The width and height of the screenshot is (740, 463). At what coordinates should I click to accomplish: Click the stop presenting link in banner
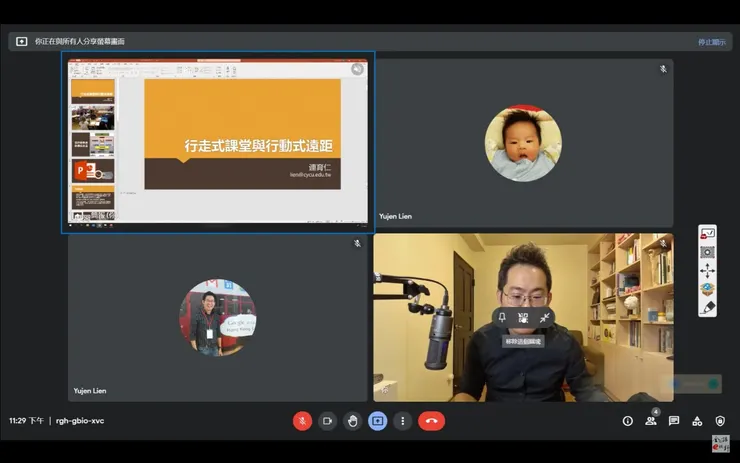coord(712,42)
